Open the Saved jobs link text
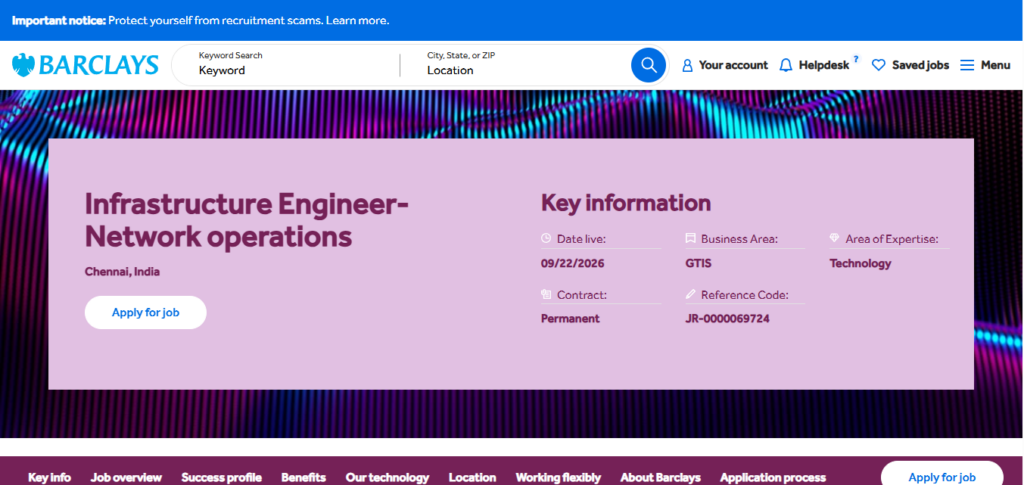 (921, 65)
